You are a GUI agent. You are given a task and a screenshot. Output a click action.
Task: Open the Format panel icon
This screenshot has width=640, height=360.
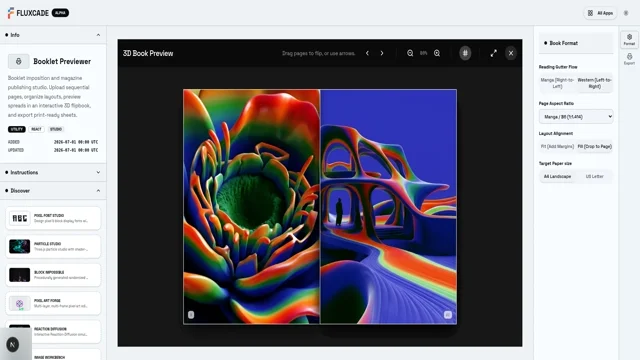pyautogui.click(x=629, y=39)
